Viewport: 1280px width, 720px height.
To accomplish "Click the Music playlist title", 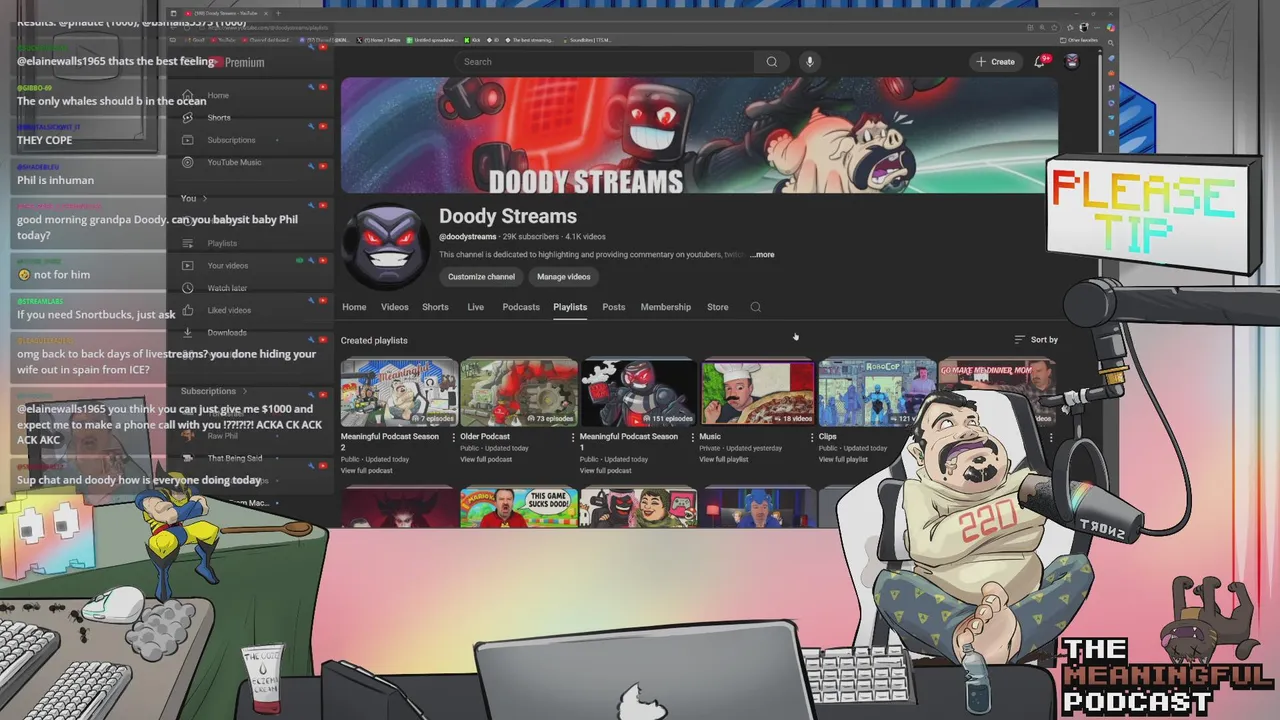I will [x=710, y=437].
